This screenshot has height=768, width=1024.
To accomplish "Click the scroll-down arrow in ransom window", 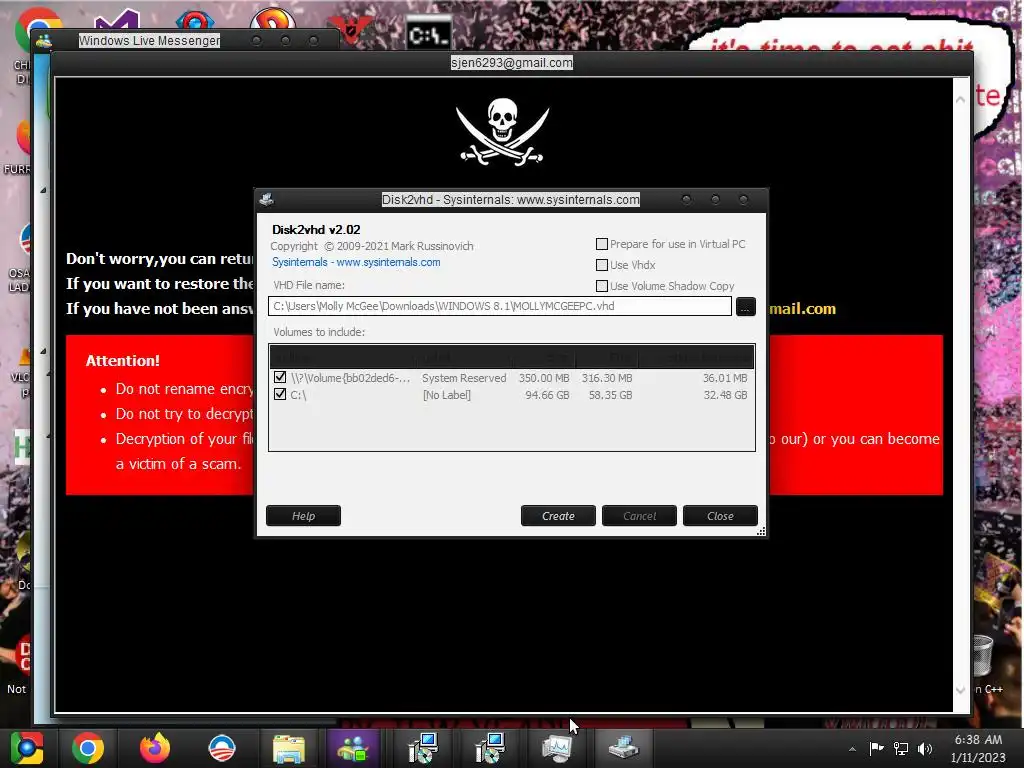I will click(960, 690).
